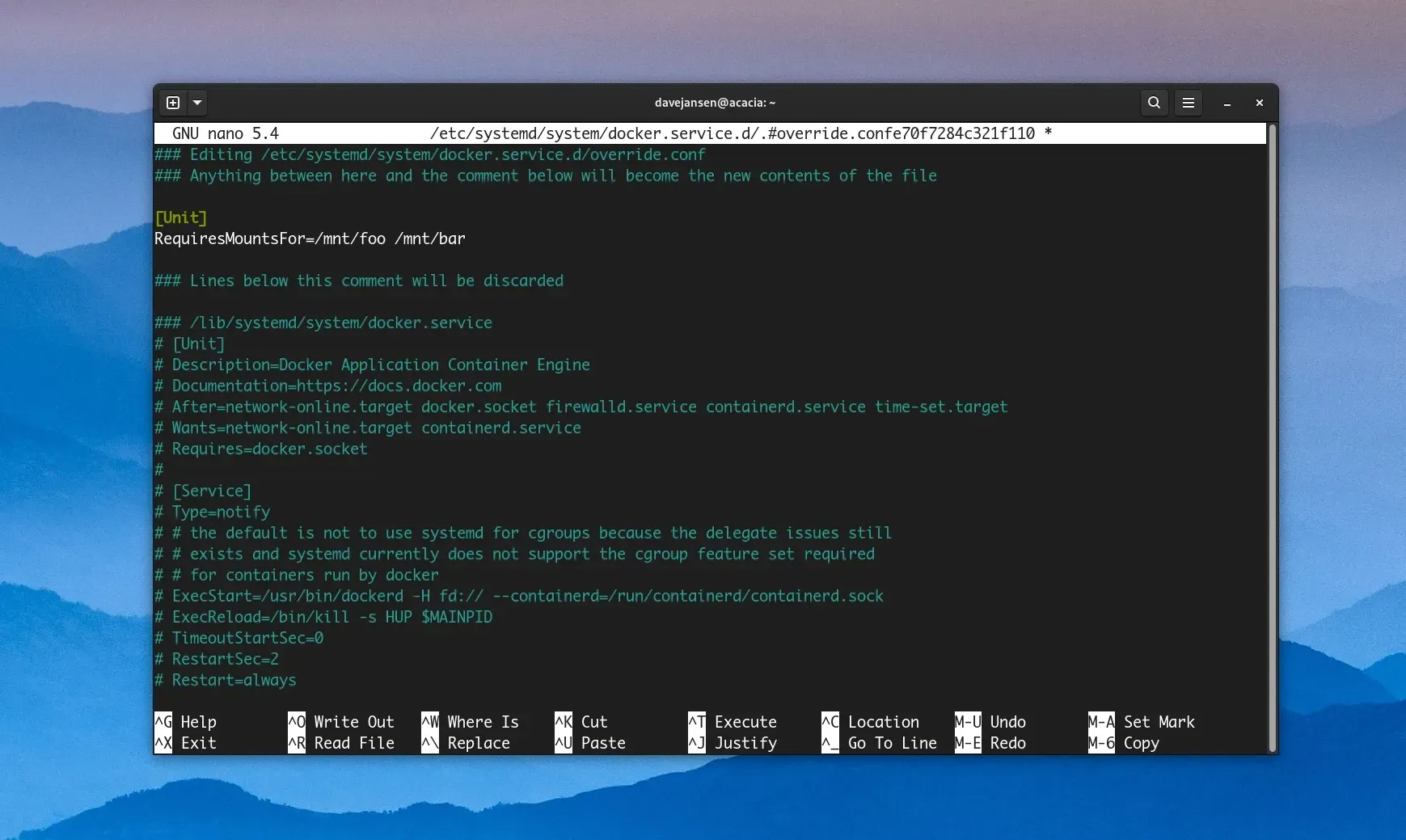Click the Where Is shortcut
Image resolution: width=1406 pixels, height=840 pixels.
[x=482, y=722]
